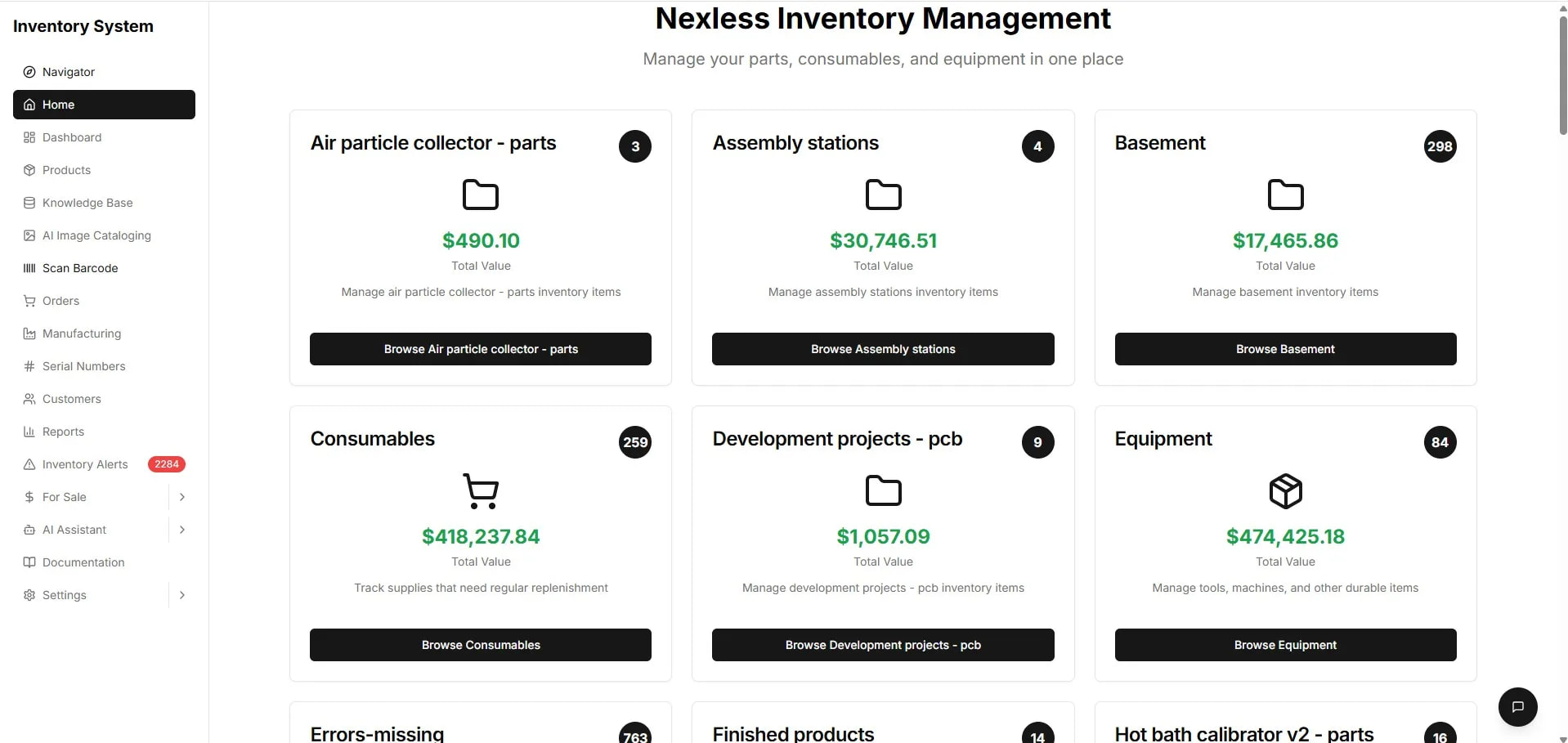The height and width of the screenshot is (743, 1568).
Task: Go to Dashboard in the sidebar
Action: tap(104, 137)
